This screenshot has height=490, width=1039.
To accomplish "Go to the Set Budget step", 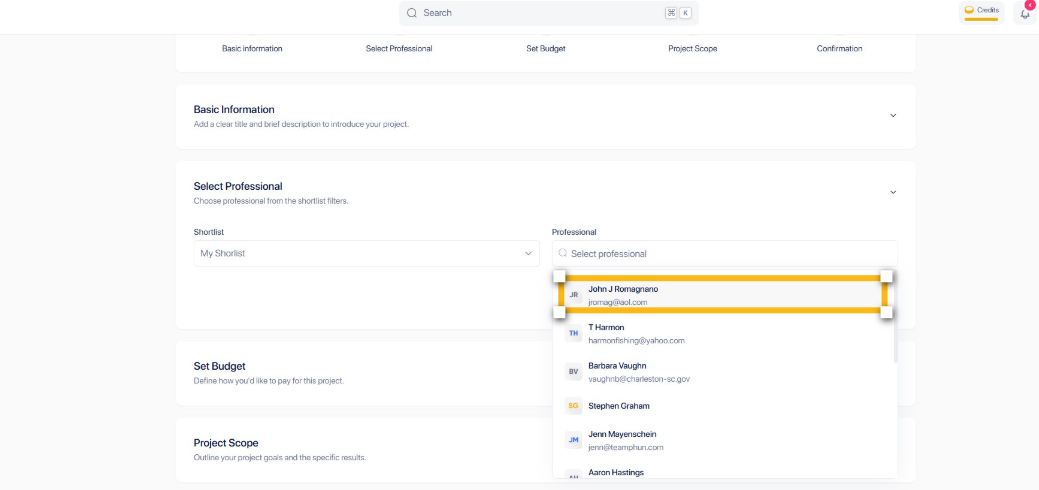I will click(x=546, y=48).
